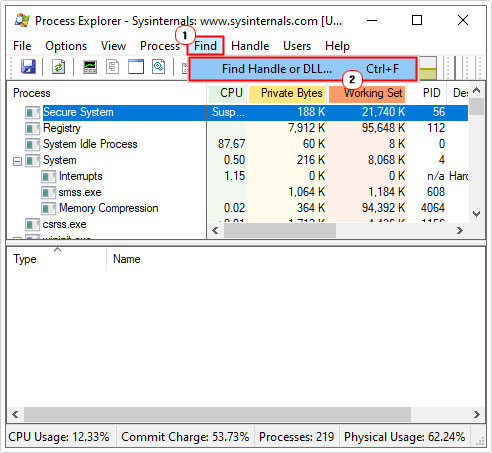Click the window's maximize button
Viewport: 492px width, 453px height.
(417, 21)
